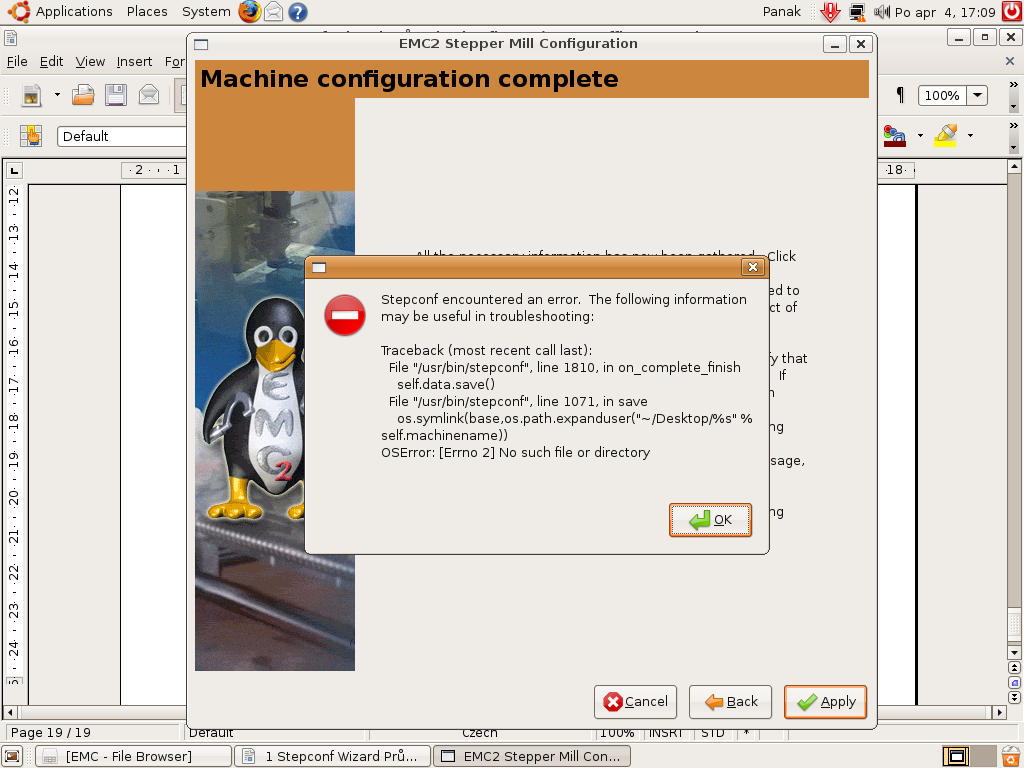The height and width of the screenshot is (768, 1024).
Task: Open the Styles and Formatting icon
Action: point(32,136)
